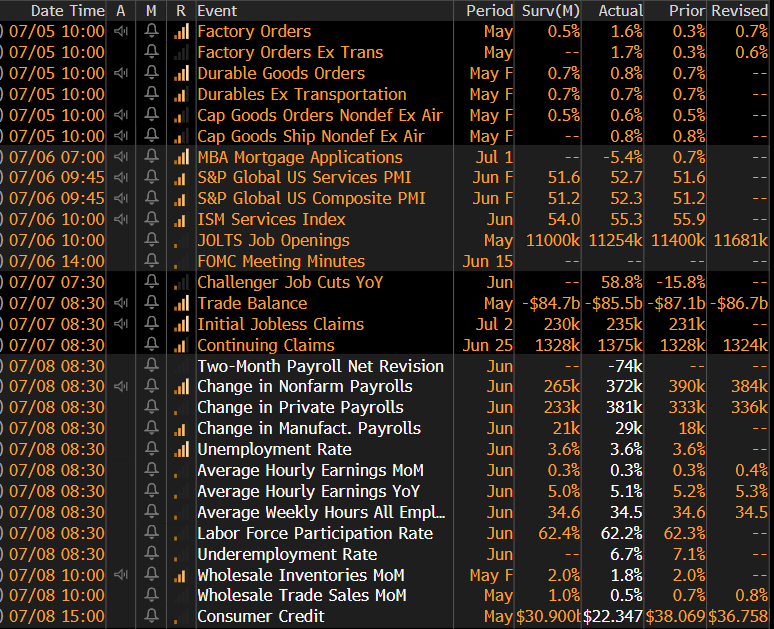Screen dimensions: 774x629
Task: Click relevance bars icon for Unemployment Rate
Action: (x=181, y=450)
